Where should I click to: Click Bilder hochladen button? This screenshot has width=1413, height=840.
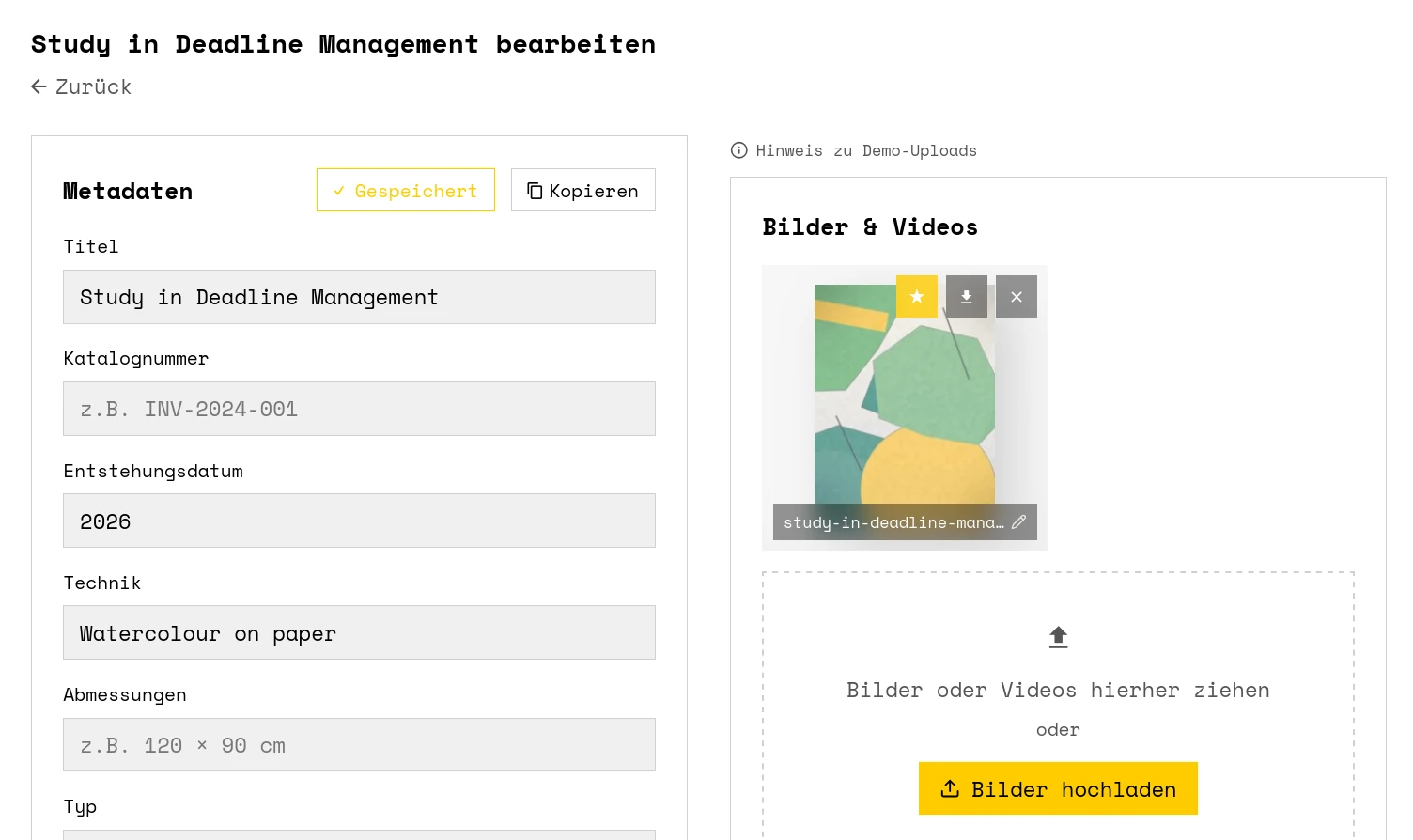click(1058, 788)
